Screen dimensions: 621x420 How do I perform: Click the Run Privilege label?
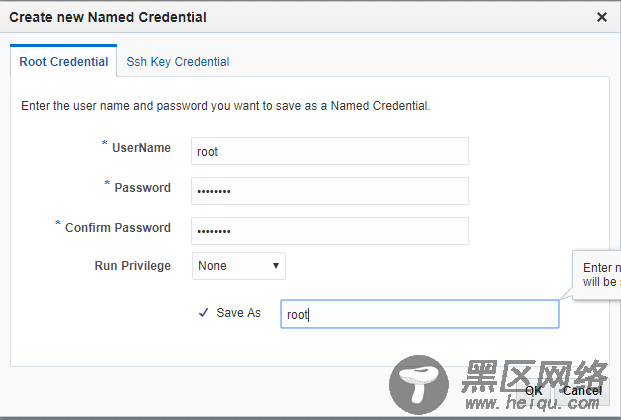click(133, 266)
